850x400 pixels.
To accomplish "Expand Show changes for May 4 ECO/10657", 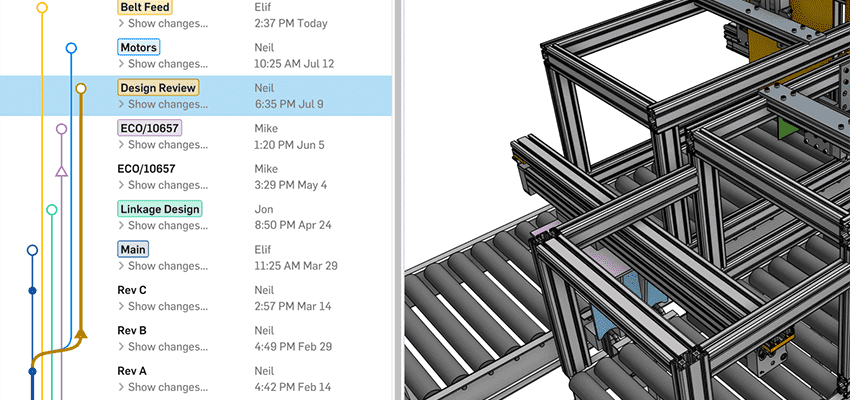I will point(163,185).
